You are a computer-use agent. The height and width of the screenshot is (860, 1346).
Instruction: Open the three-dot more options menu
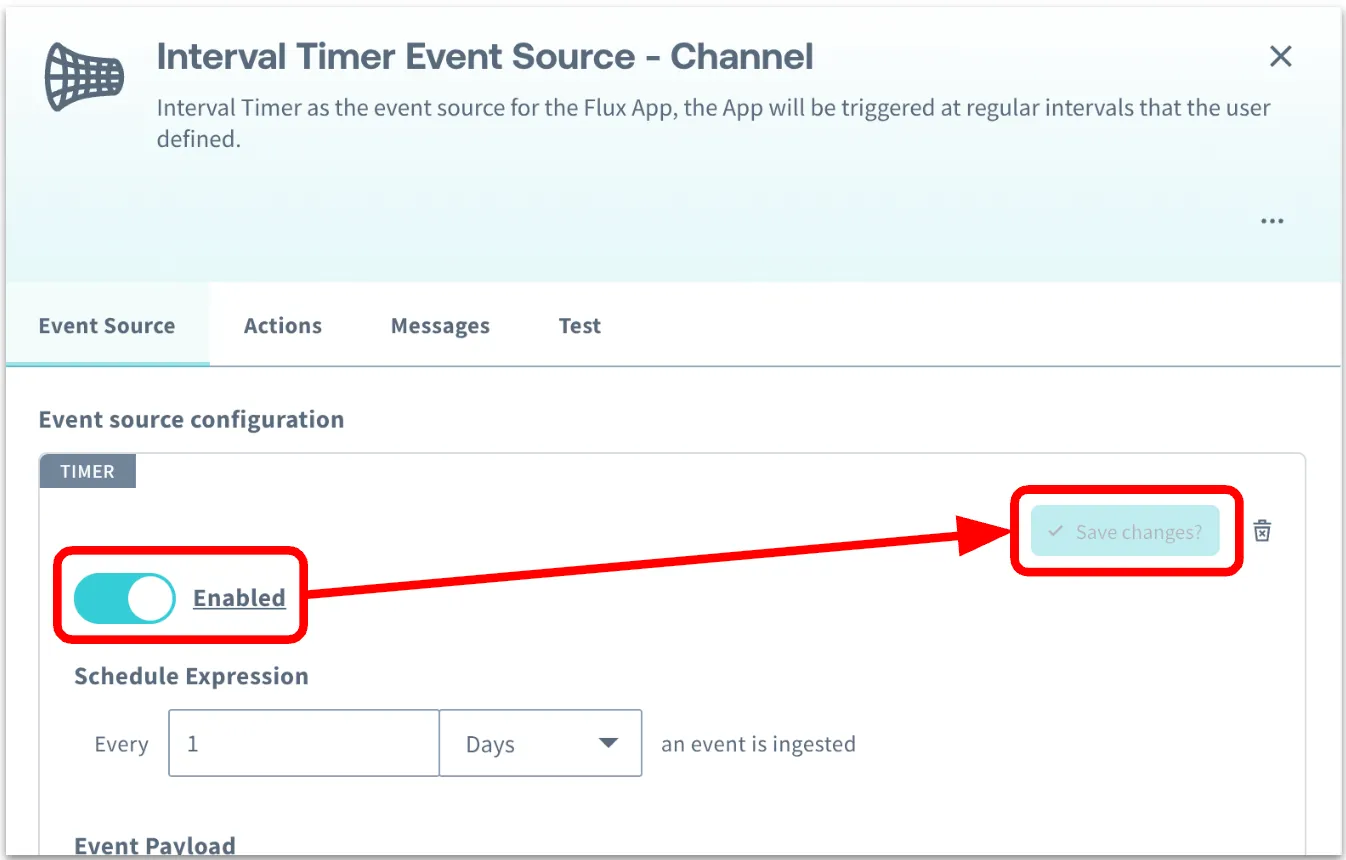click(1272, 221)
